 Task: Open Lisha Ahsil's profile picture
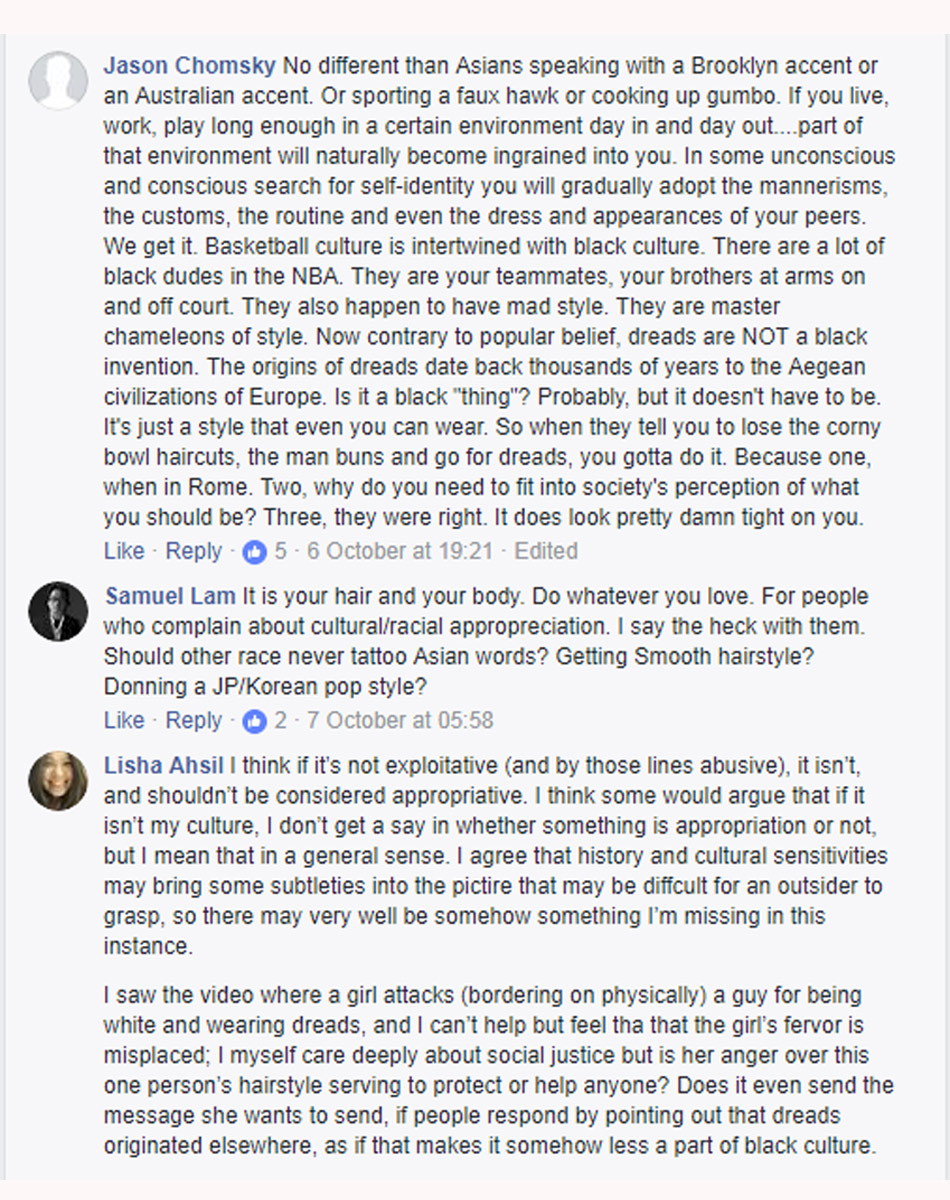[58, 780]
